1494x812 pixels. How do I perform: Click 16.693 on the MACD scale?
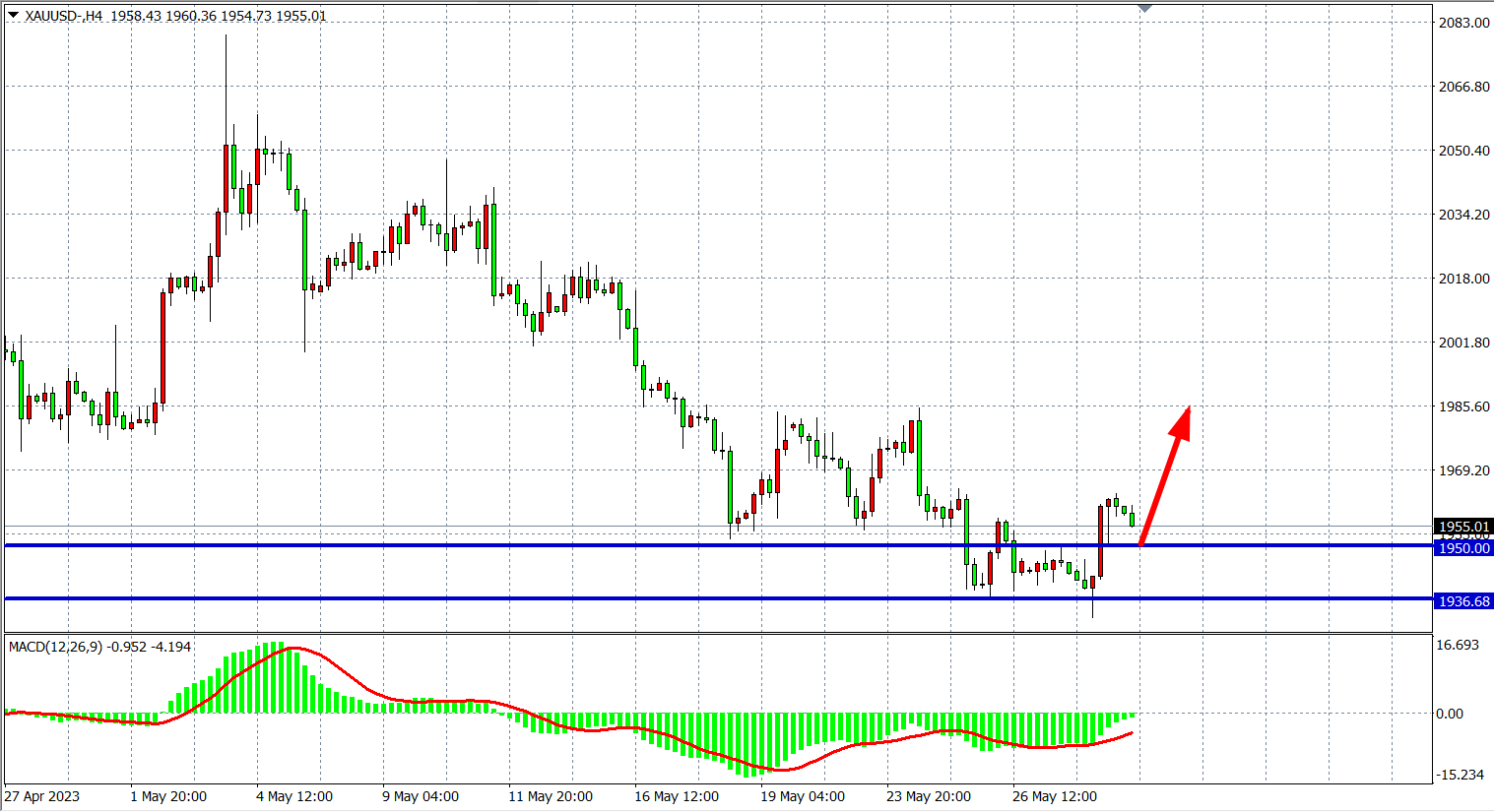tap(1458, 645)
